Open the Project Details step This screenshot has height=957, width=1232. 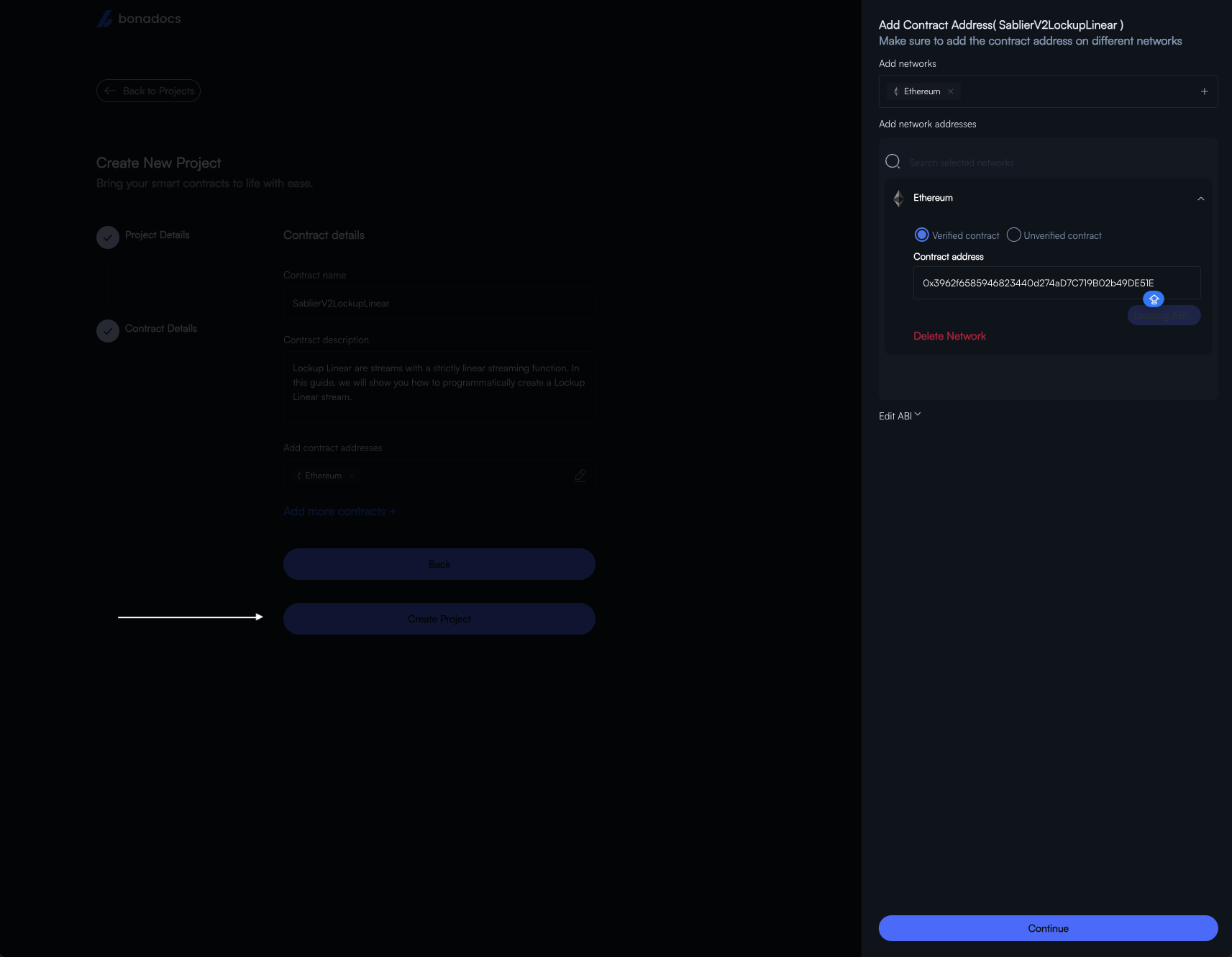coord(157,235)
